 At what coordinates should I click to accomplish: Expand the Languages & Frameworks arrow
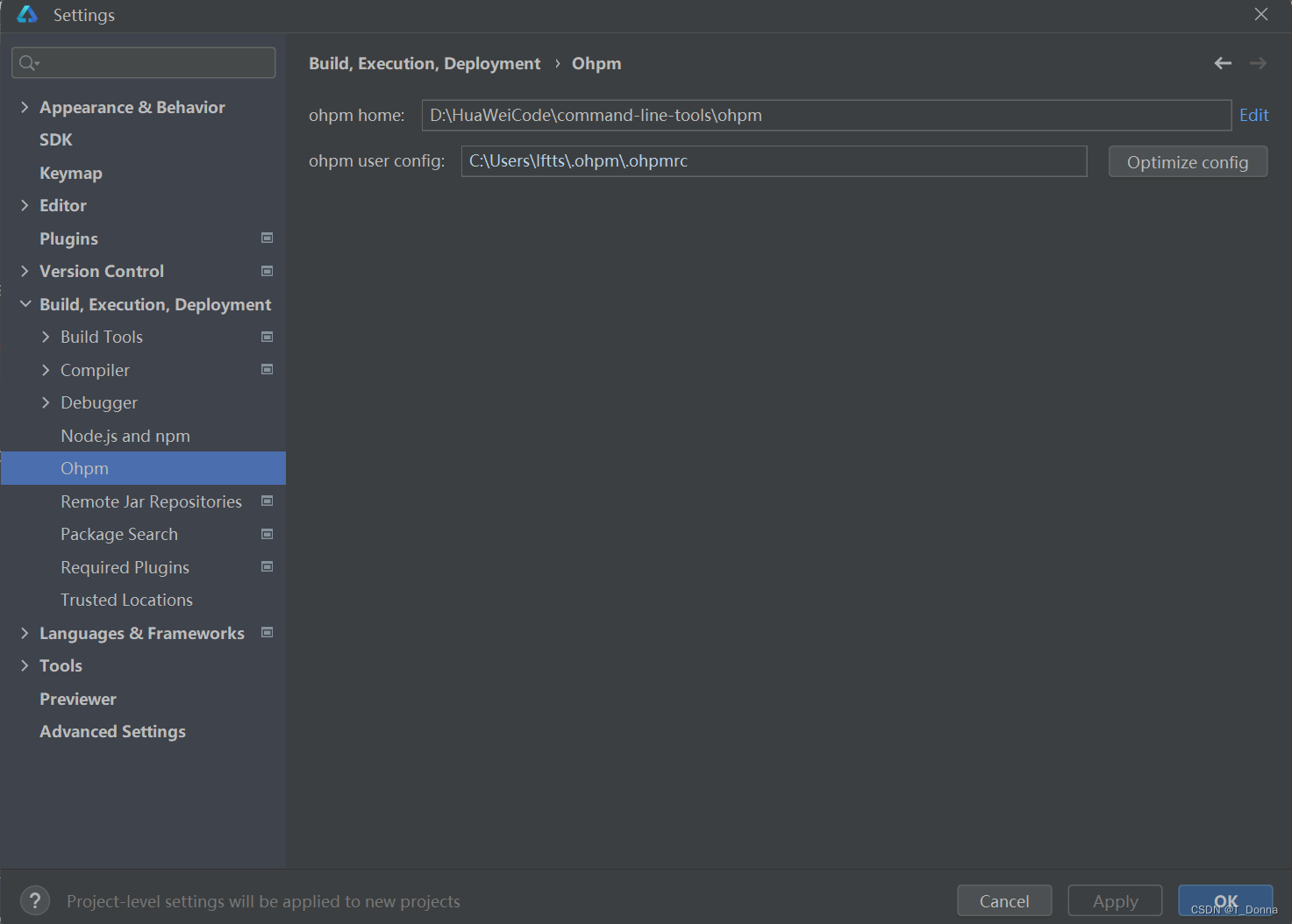[x=25, y=633]
